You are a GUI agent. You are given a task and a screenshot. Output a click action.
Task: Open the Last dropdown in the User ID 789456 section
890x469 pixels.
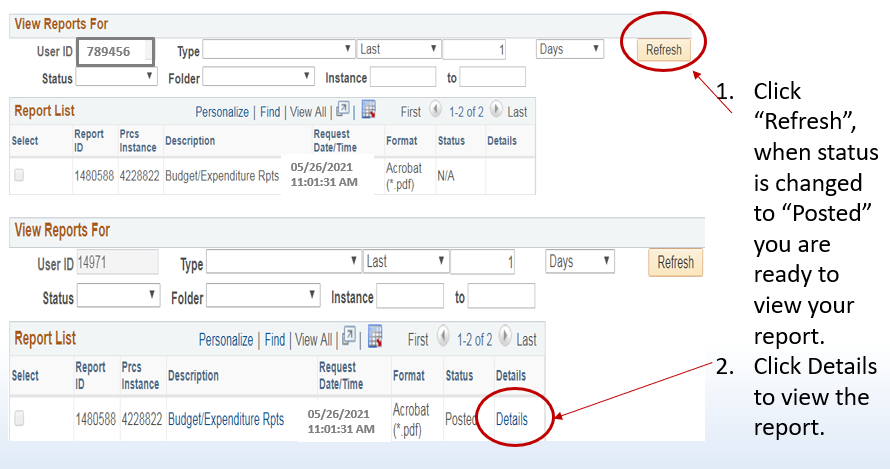(399, 49)
